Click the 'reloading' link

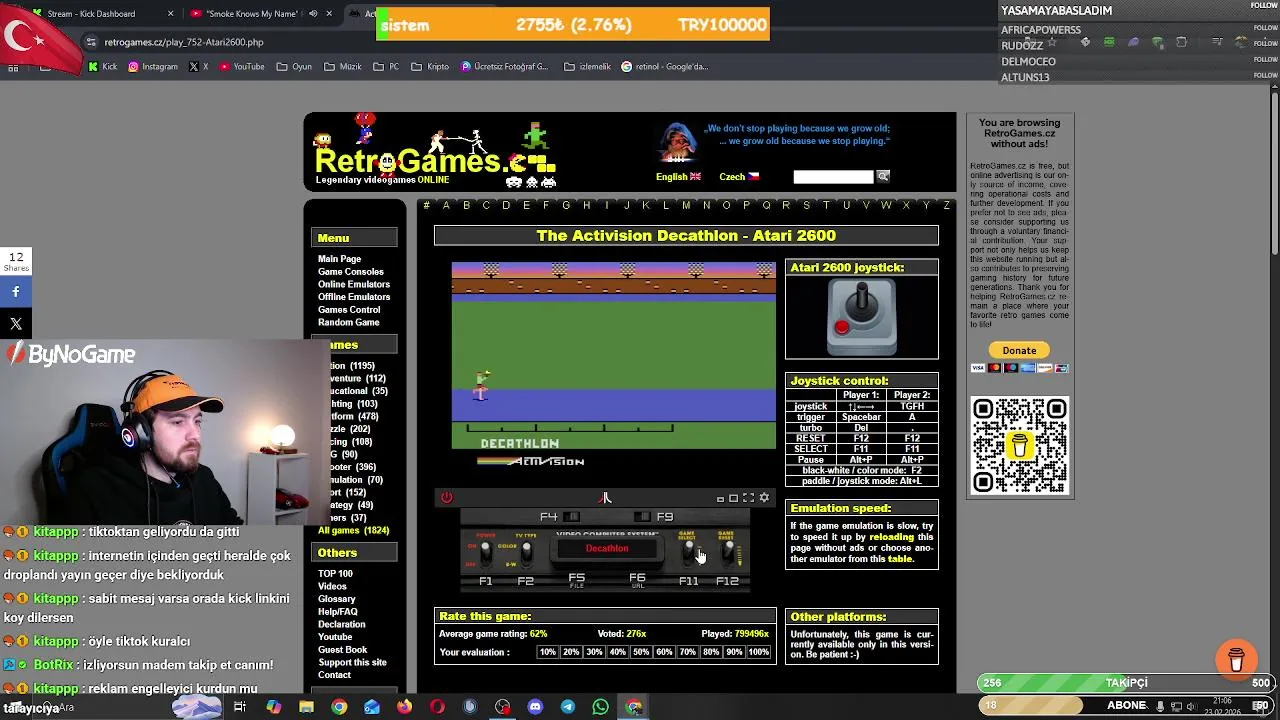click(x=891, y=537)
